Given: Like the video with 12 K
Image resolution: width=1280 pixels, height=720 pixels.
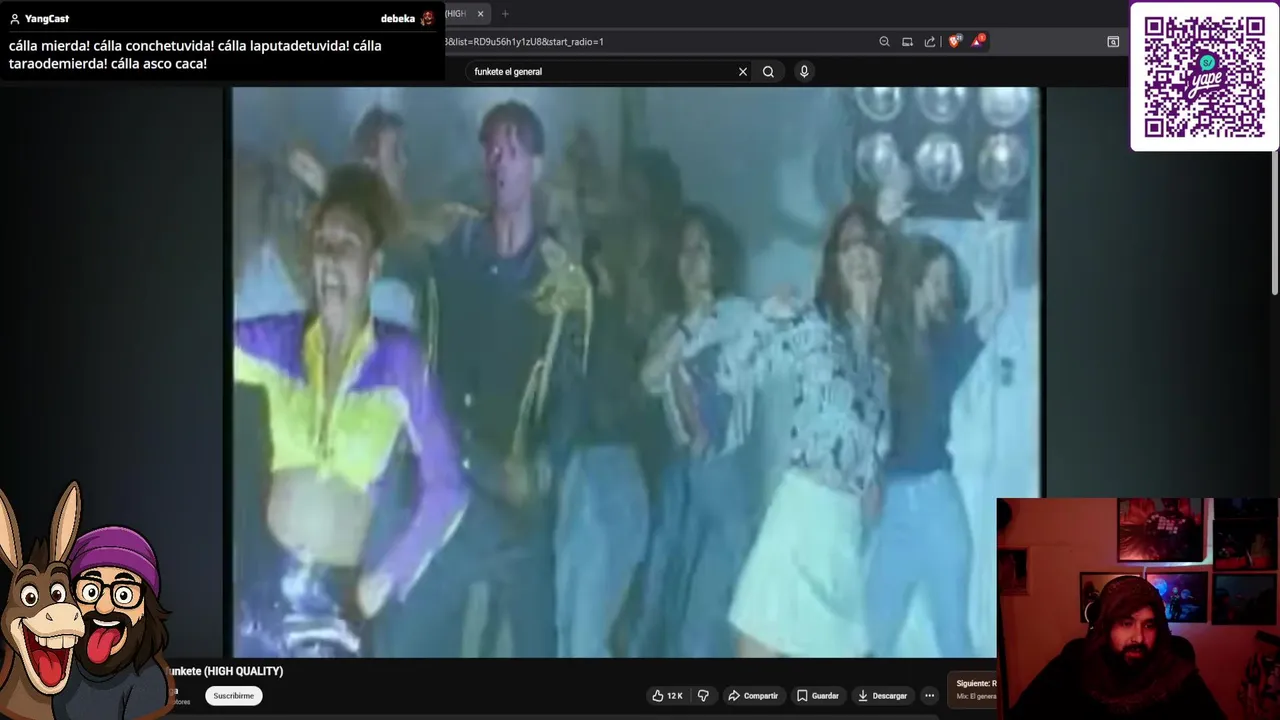Looking at the screenshot, I should 668,696.
